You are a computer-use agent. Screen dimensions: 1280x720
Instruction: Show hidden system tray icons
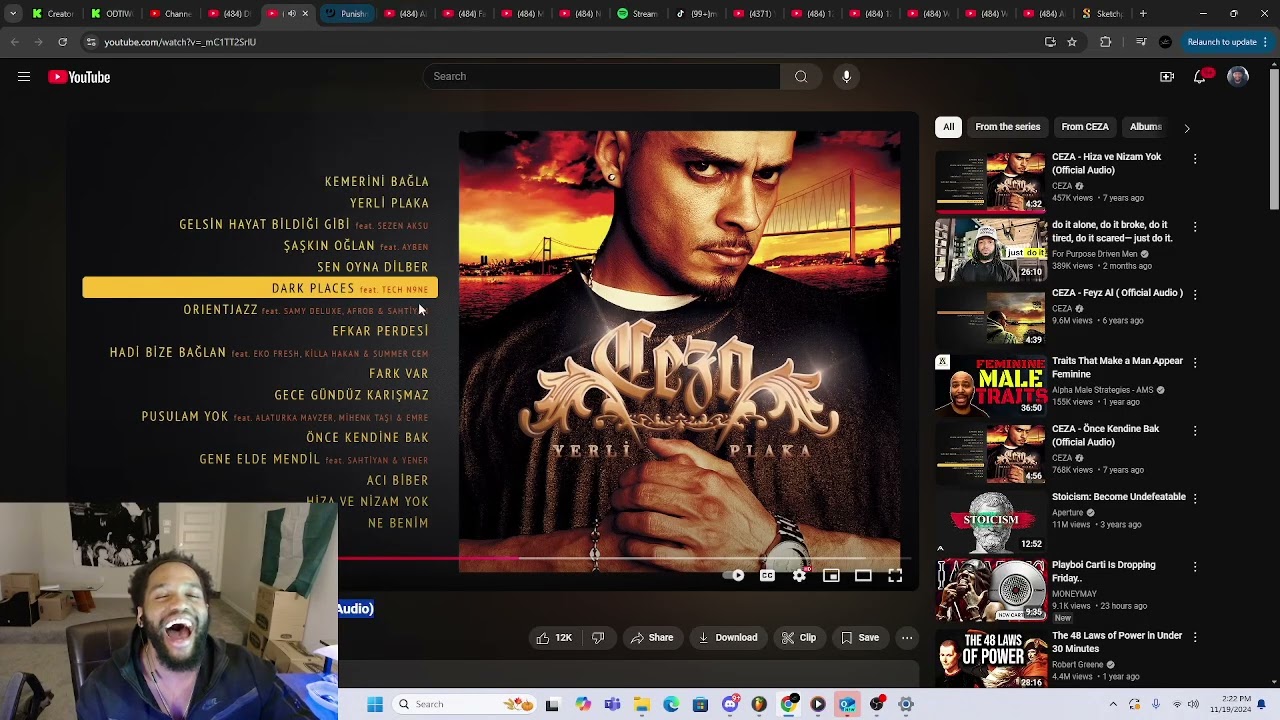pyautogui.click(x=1113, y=704)
